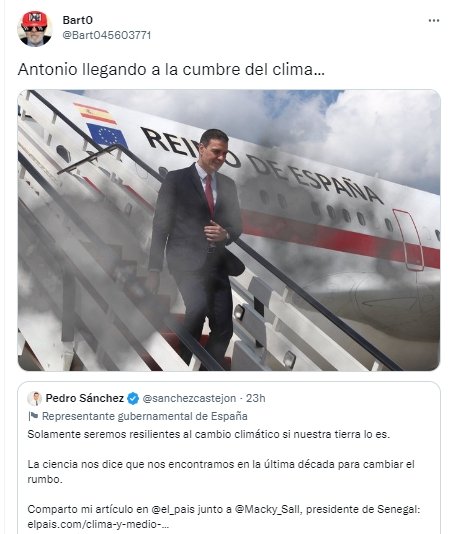
Task: Open the three-dot more options menu
Action: pos(433,21)
